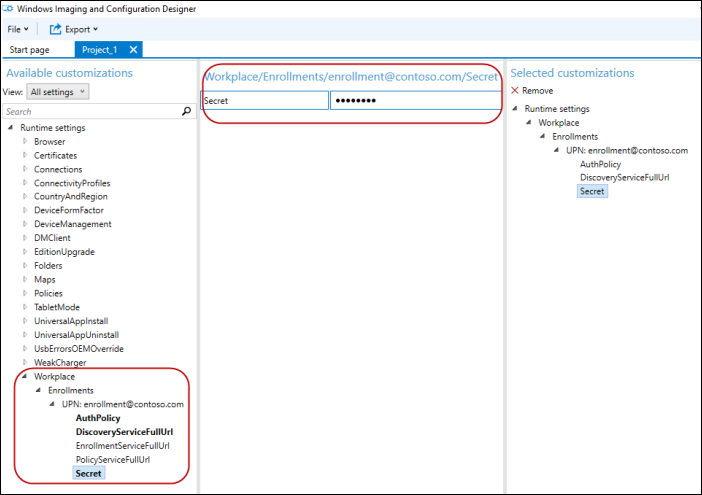
Task: Expand the Certificates node arrow
Action: 25,156
